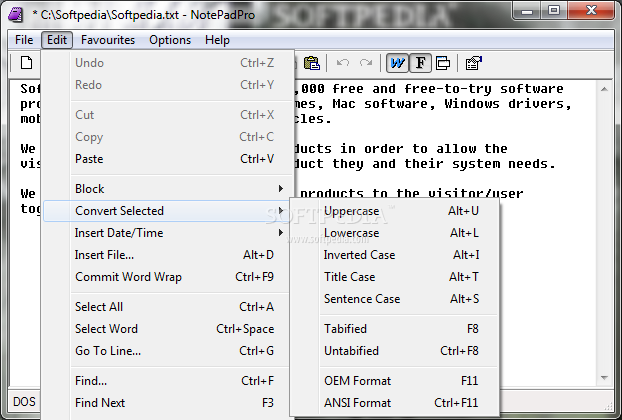Choose Select All
The image size is (622, 420).
(168, 307)
